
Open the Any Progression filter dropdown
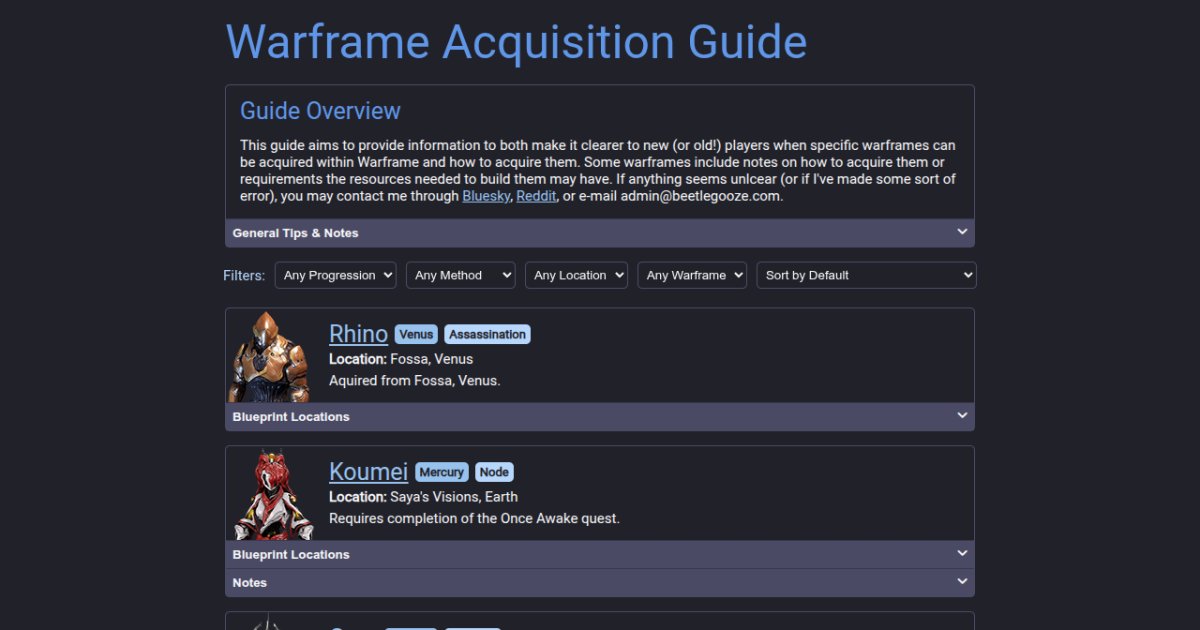pos(335,275)
